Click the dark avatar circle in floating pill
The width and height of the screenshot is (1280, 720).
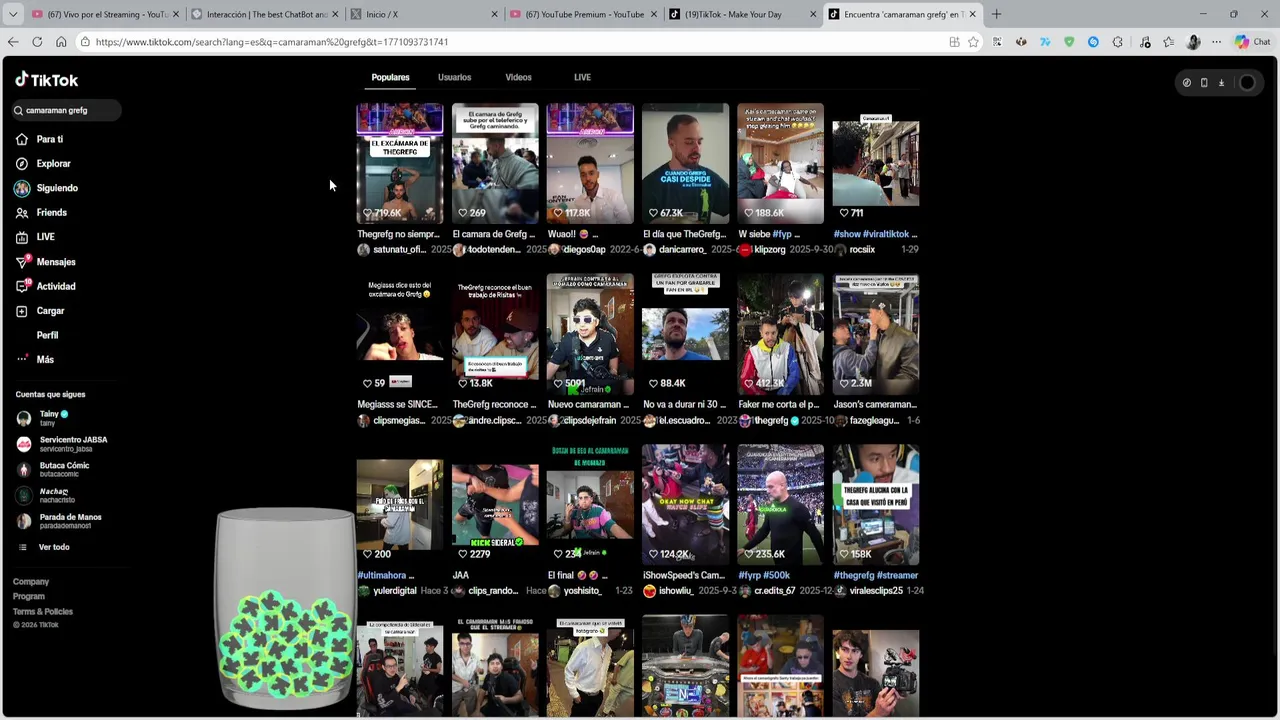[x=1247, y=83]
